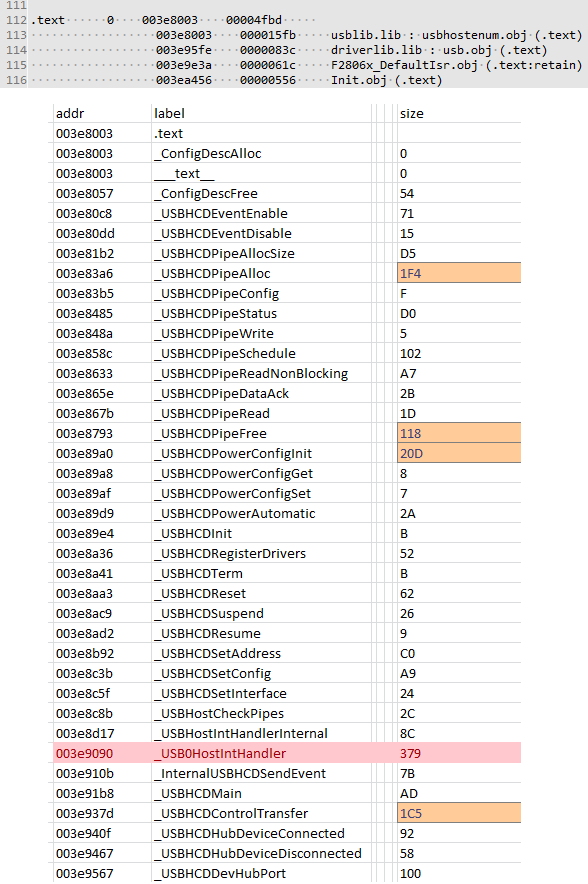The image size is (588, 884).
Task: Select the 'label' column header
Action: (169, 113)
